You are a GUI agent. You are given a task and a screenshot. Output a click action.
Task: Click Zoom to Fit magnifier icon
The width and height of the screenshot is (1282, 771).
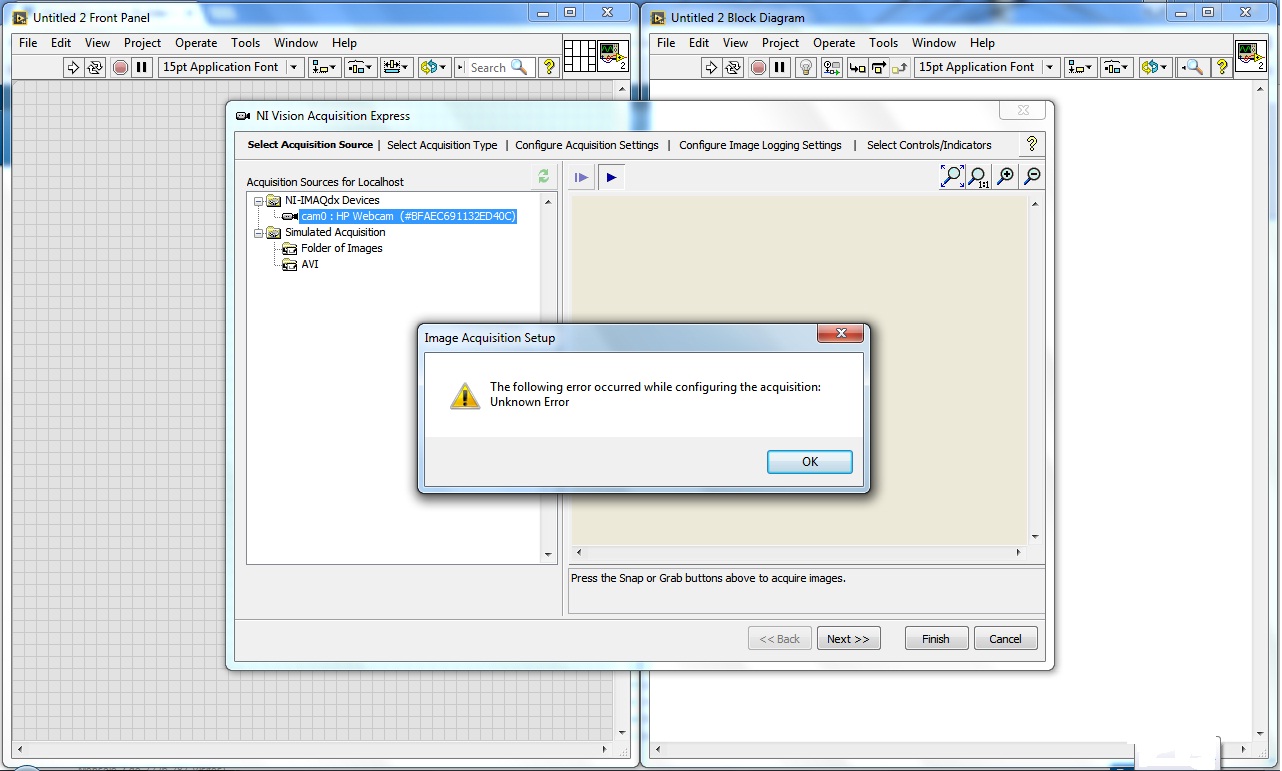point(953,176)
